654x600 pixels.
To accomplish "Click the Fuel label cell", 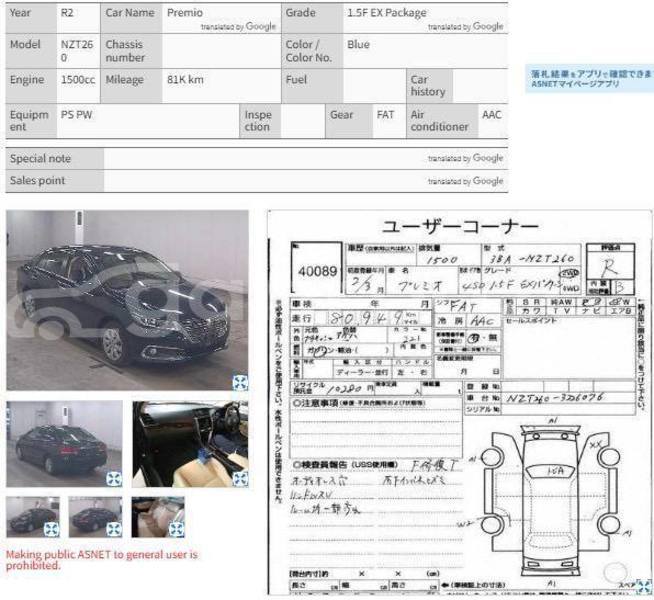I will click(312, 86).
